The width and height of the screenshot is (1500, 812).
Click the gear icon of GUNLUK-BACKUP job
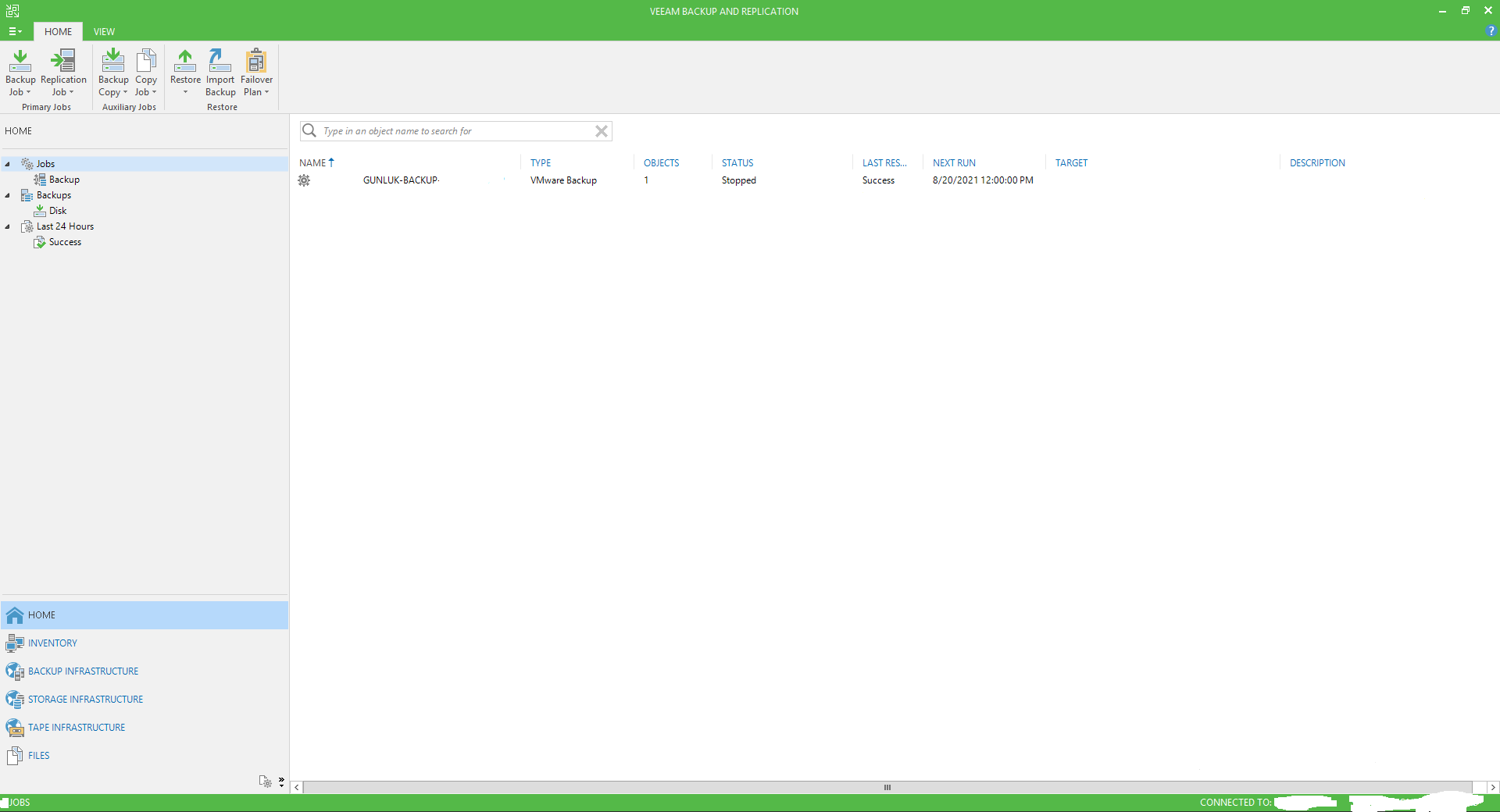pos(304,180)
